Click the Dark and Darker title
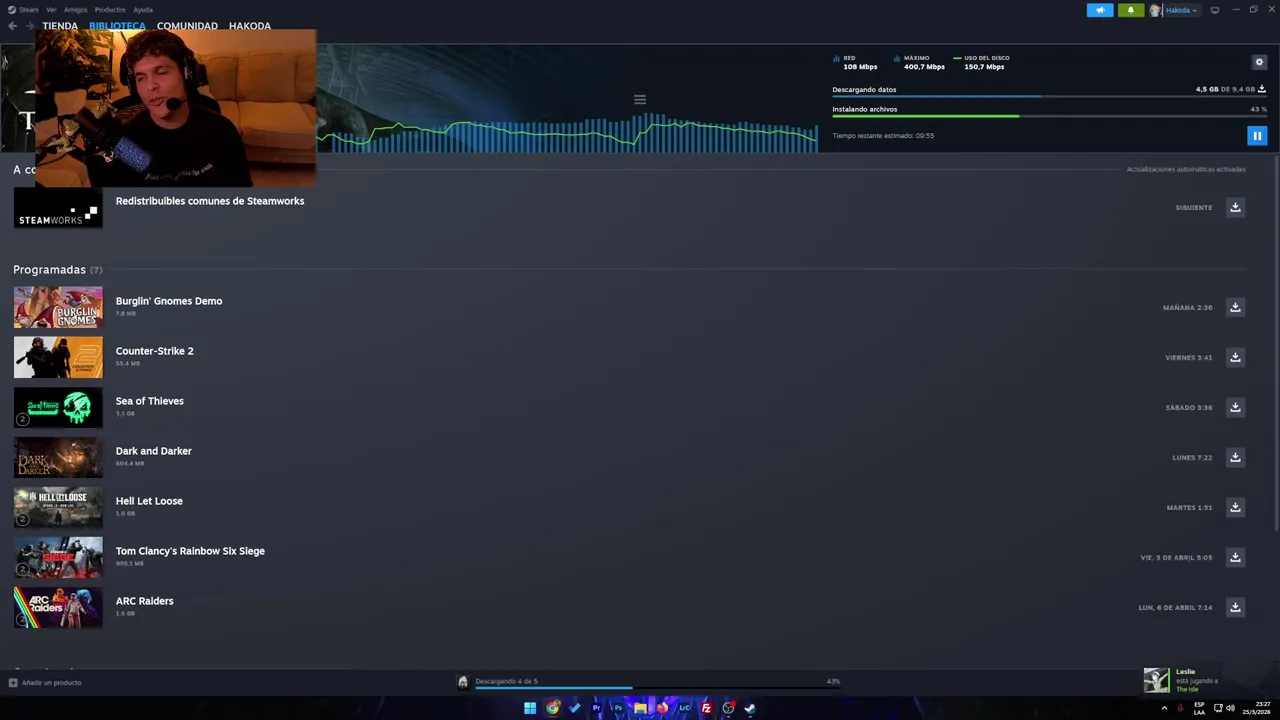The width and height of the screenshot is (1280, 720). tap(154, 451)
